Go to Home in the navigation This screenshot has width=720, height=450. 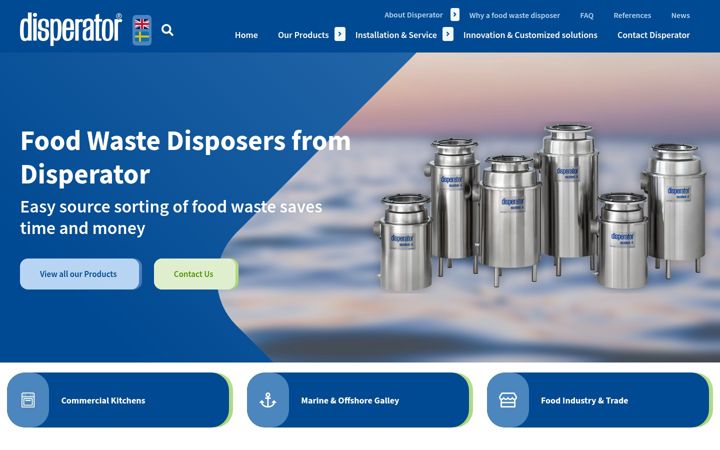click(x=246, y=35)
